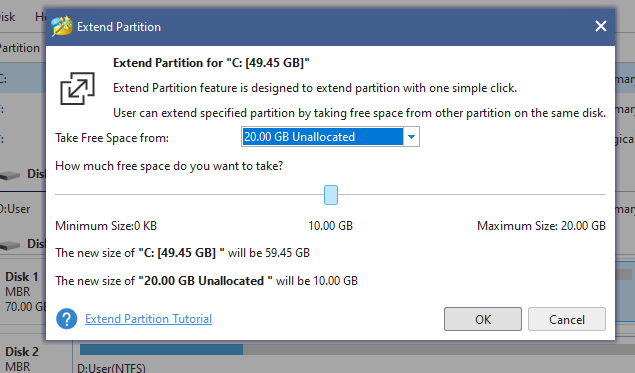
Task: Click the Extend Partition wizard app icon
Action: pyautogui.click(x=62, y=26)
